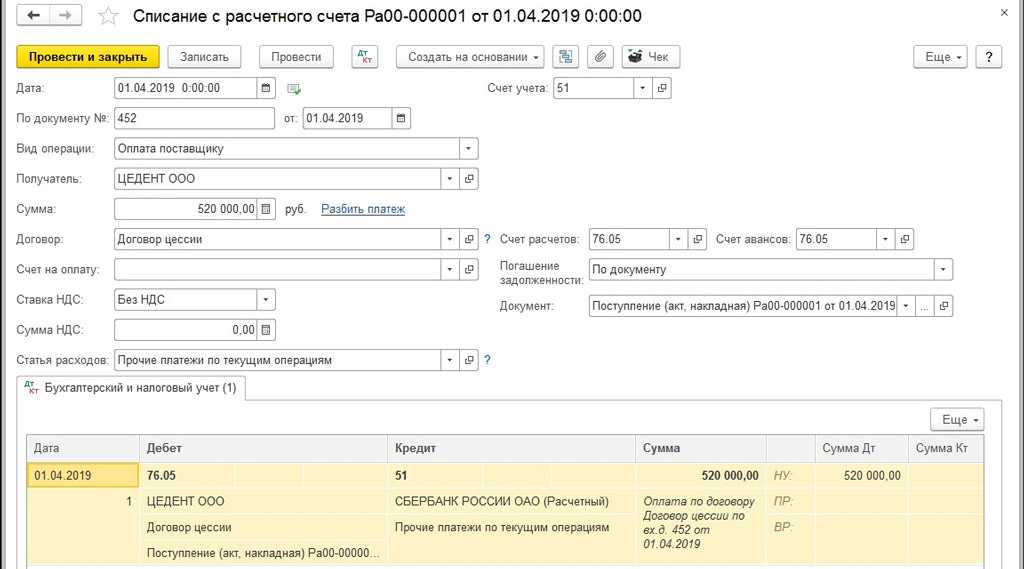Open the Счет авансов 76.05 item form icon
This screenshot has width=1024, height=569.
[x=904, y=239]
